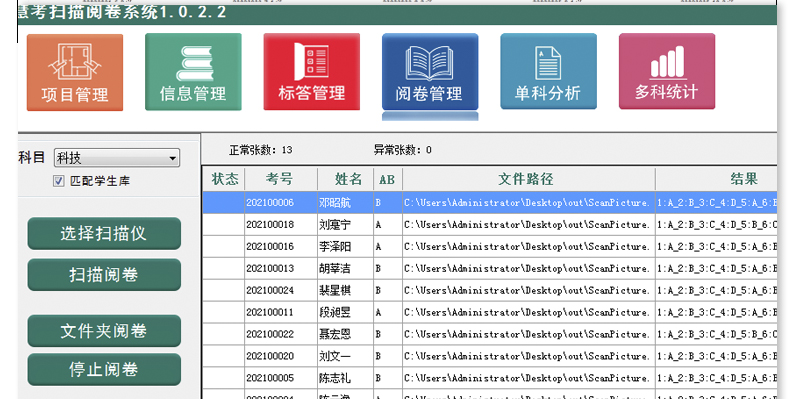The height and width of the screenshot is (399, 790).
Task: Select exam number 202100024 cell
Action: [281, 290]
